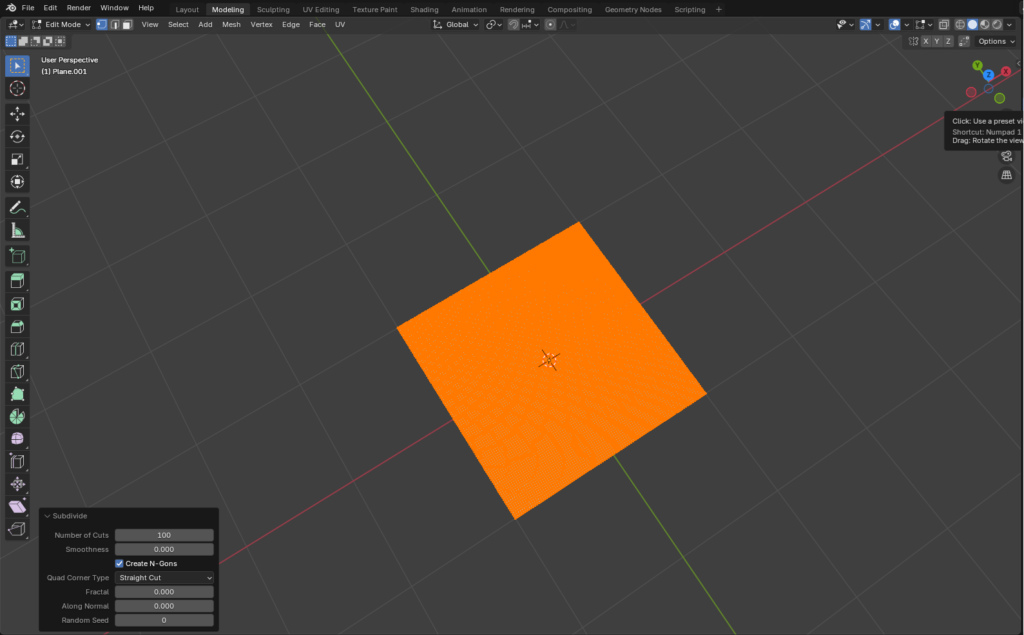Open the Mesh menu

click(x=231, y=24)
